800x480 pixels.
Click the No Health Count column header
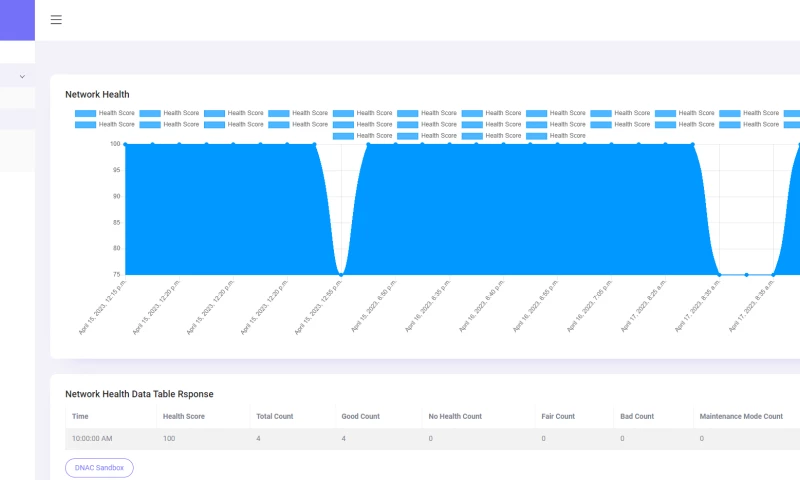pos(455,416)
